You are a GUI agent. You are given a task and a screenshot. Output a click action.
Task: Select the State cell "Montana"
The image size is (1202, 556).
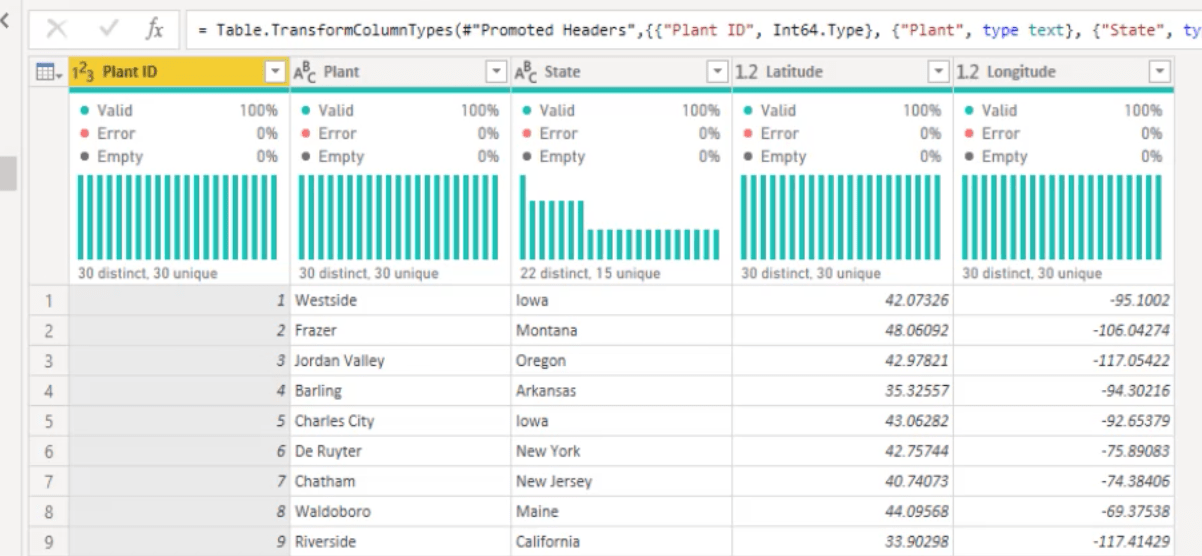(621, 330)
